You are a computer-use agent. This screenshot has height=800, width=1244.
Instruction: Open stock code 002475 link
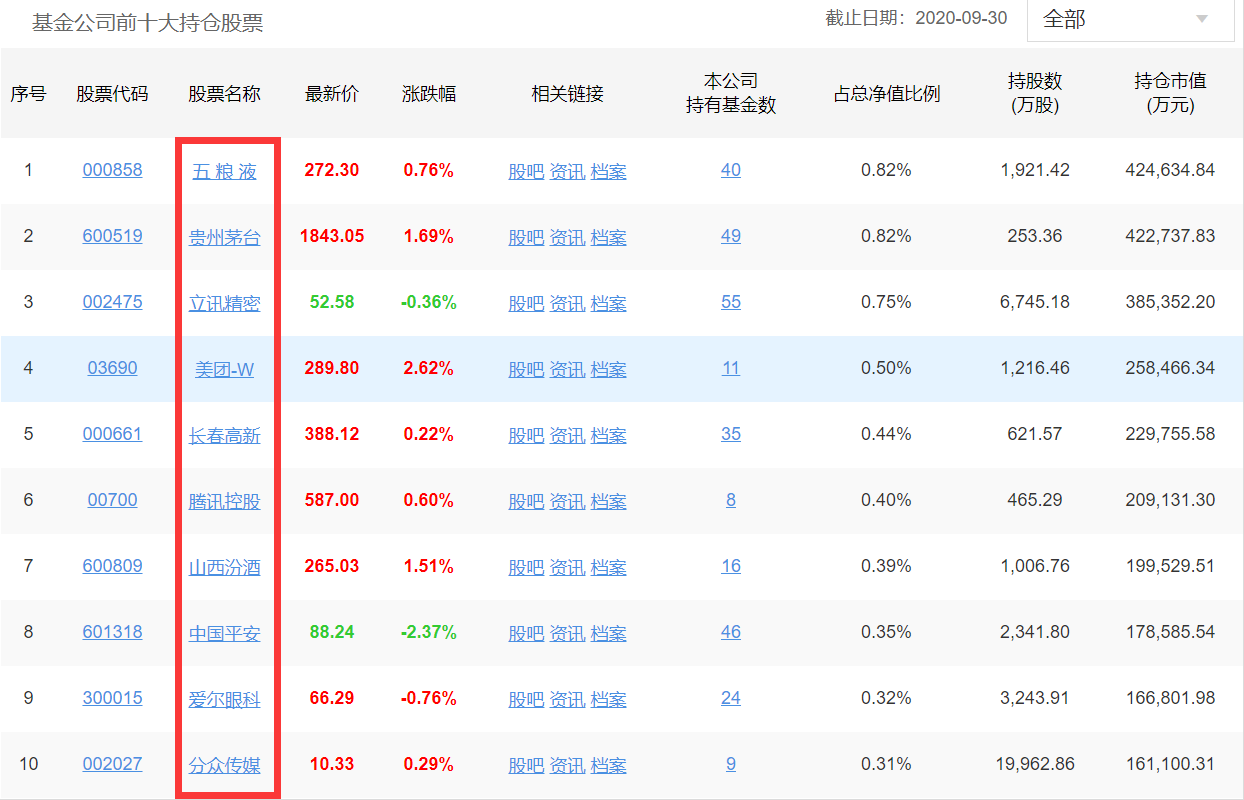(112, 302)
